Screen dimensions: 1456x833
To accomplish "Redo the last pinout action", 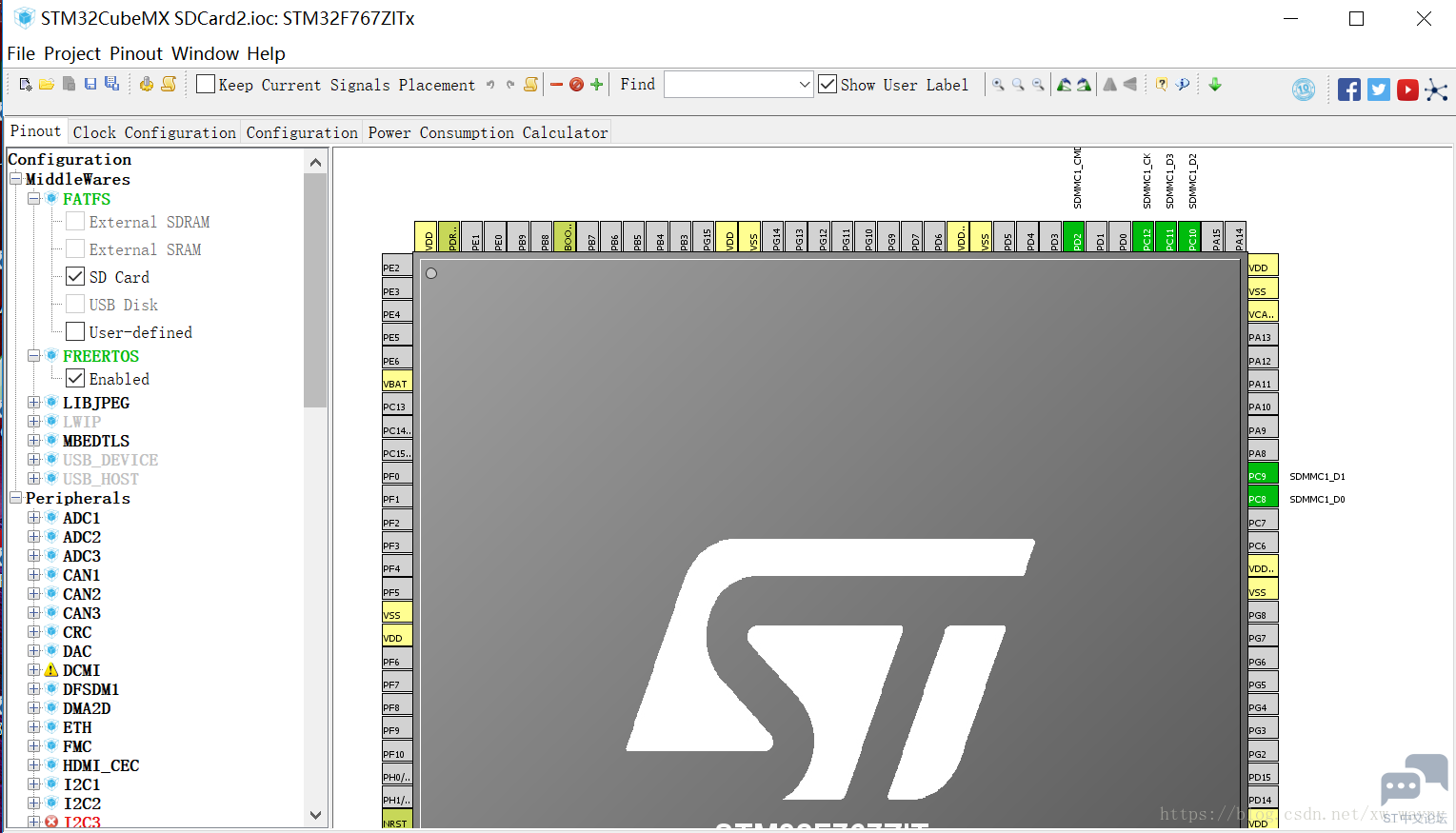I will (510, 85).
